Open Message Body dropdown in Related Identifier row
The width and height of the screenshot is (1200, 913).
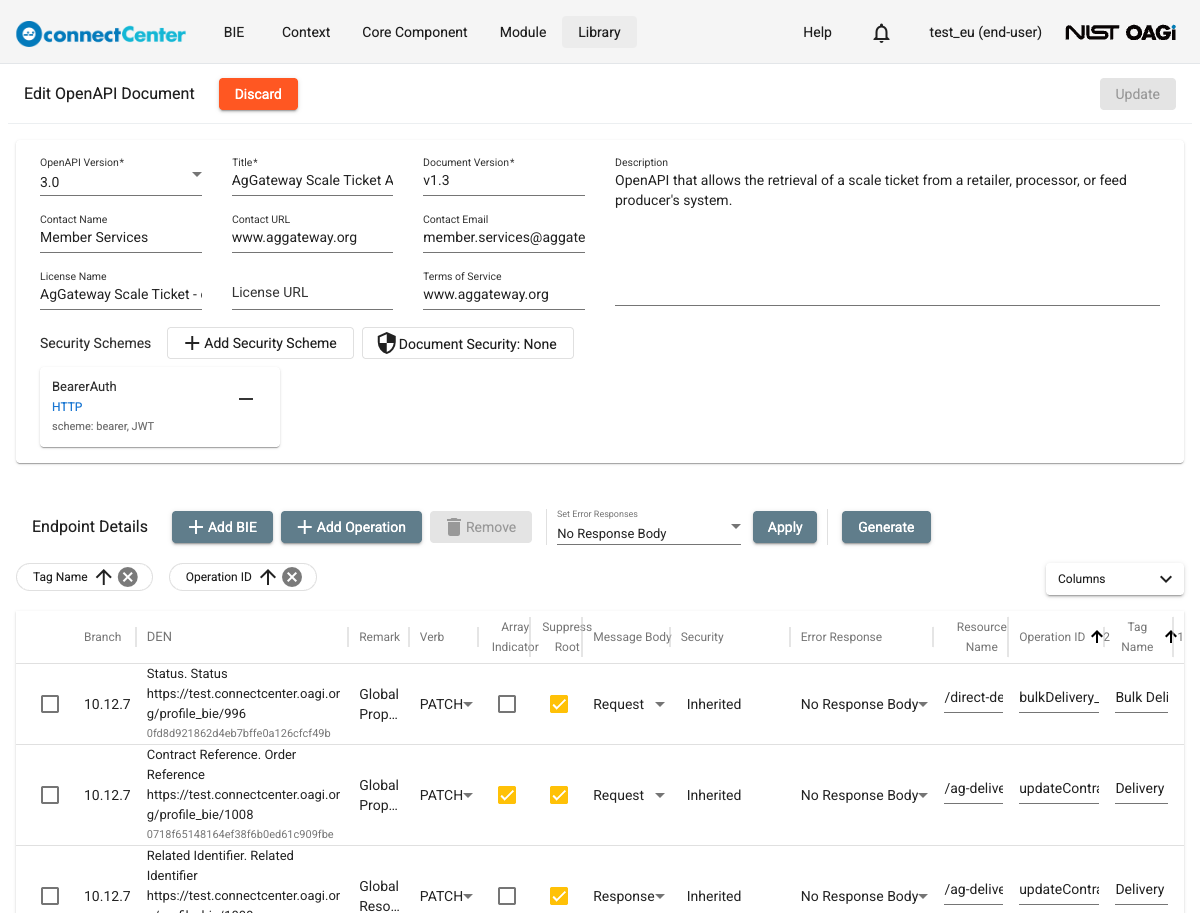click(x=629, y=896)
